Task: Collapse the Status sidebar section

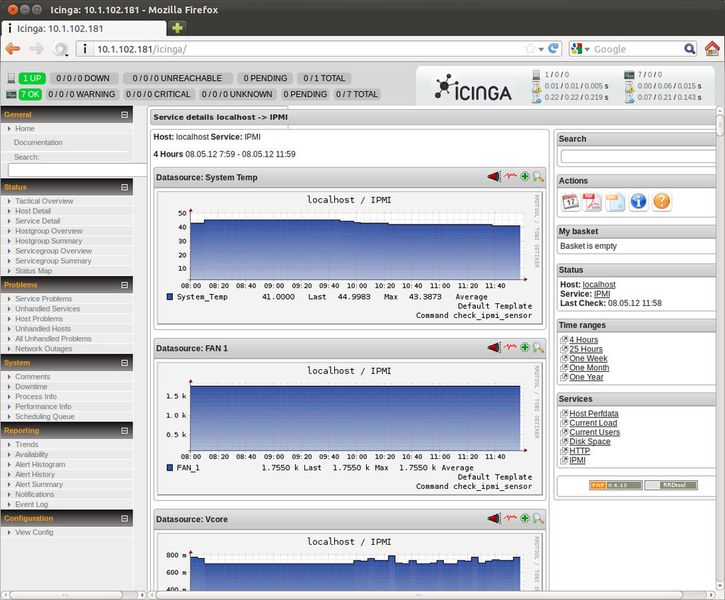Action: [124, 187]
